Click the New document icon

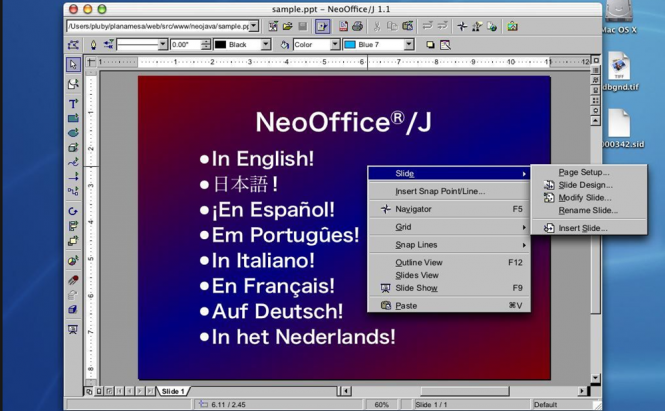click(x=273, y=26)
